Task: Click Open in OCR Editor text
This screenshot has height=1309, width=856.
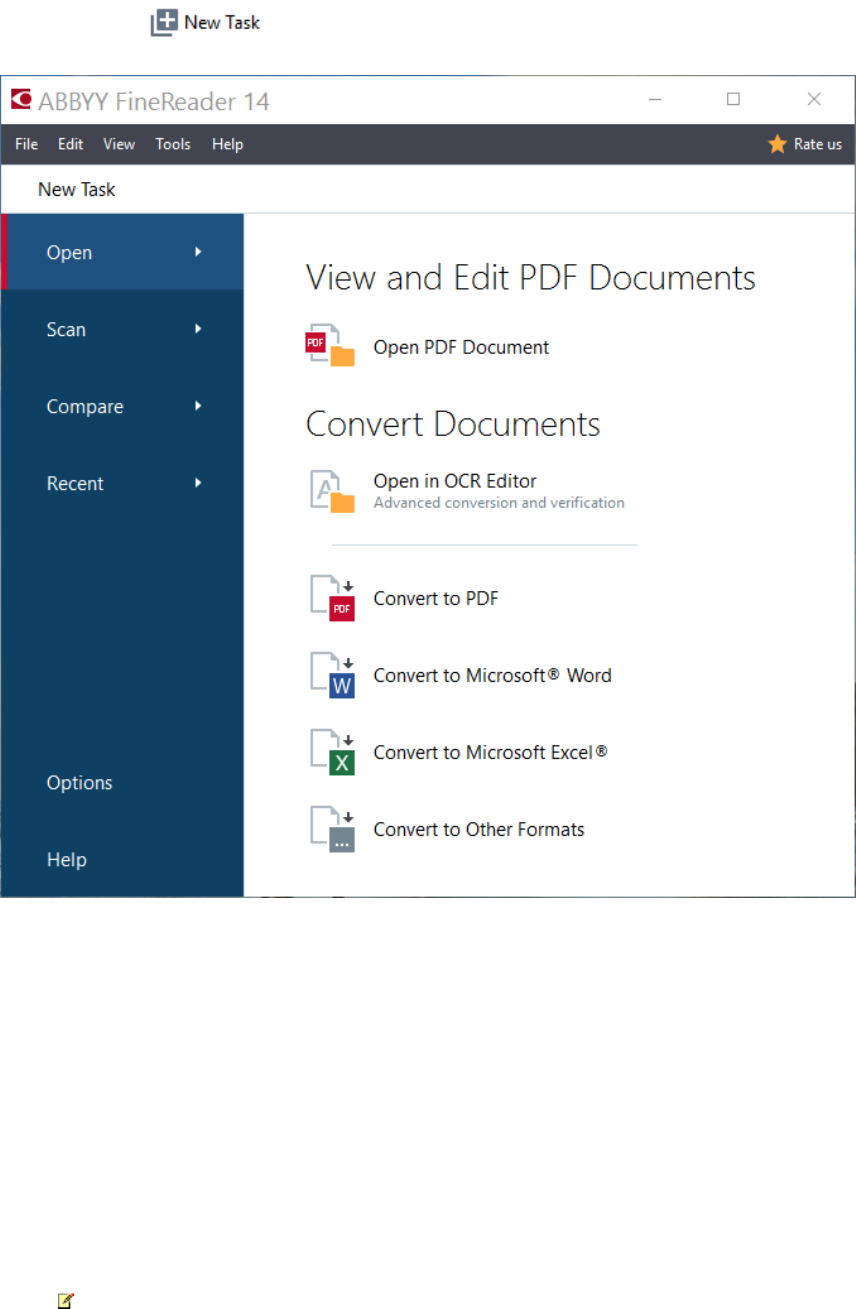Action: point(455,481)
